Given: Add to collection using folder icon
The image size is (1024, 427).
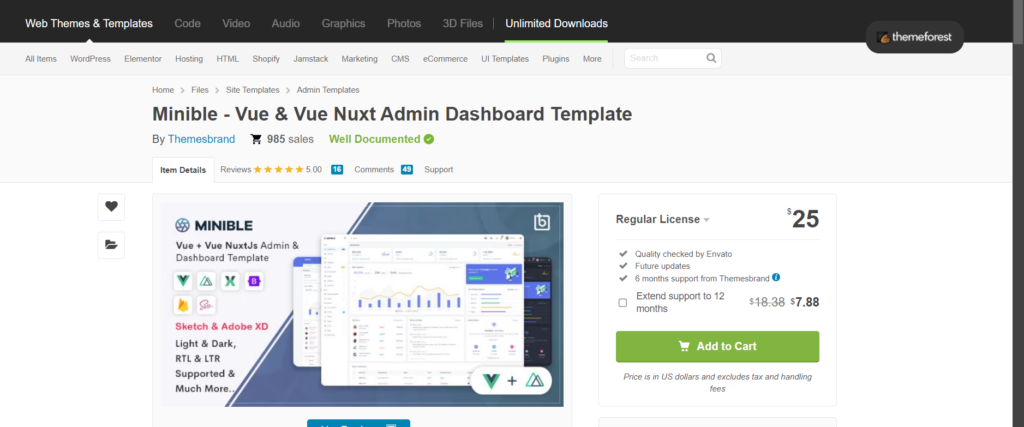Looking at the screenshot, I should (111, 245).
